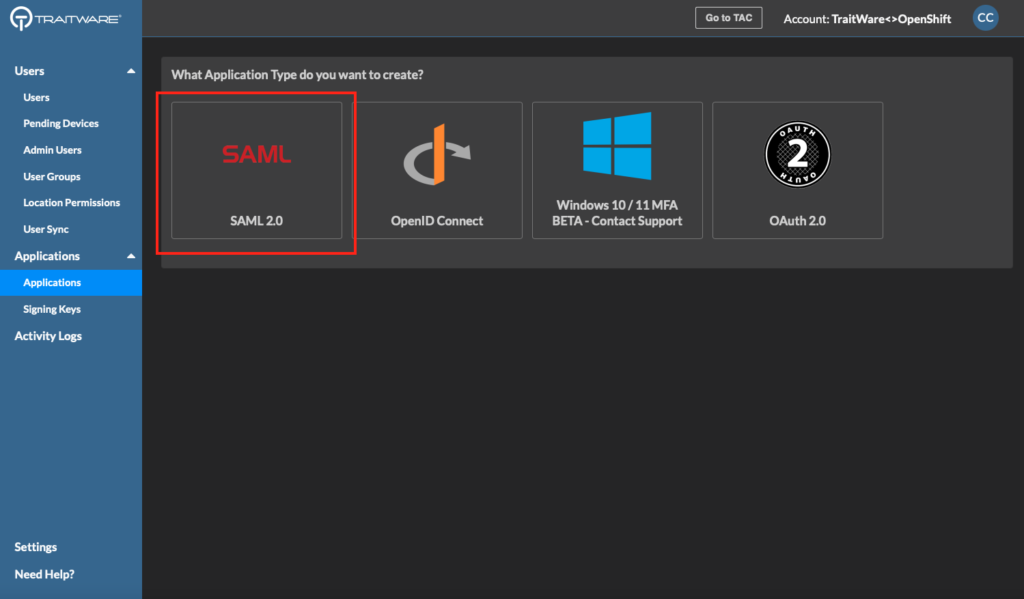The height and width of the screenshot is (599, 1024).
Task: Click the Windows logo icon
Action: click(617, 146)
